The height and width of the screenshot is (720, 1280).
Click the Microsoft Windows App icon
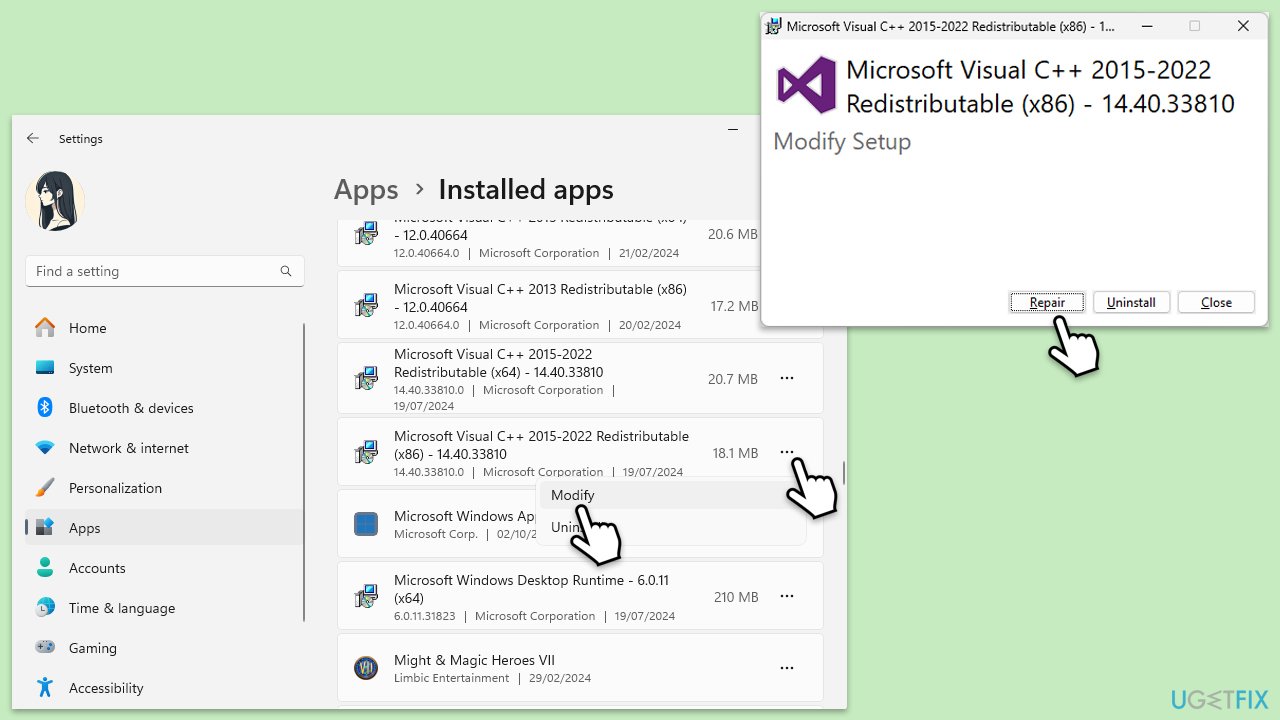[366, 524]
